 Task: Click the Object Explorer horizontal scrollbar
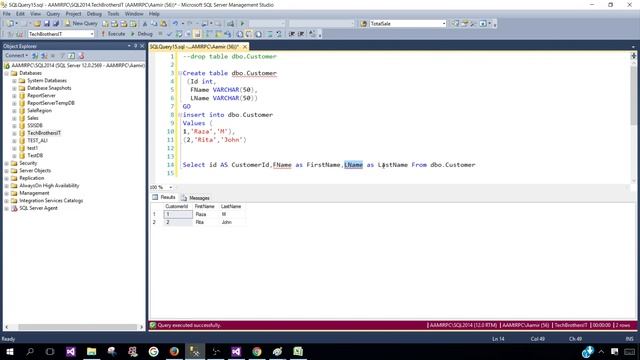pyautogui.click(x=78, y=327)
